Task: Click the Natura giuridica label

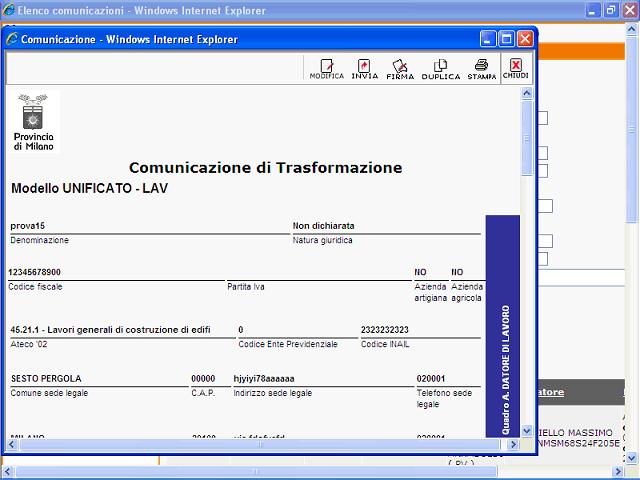Action: pyautogui.click(x=322, y=240)
